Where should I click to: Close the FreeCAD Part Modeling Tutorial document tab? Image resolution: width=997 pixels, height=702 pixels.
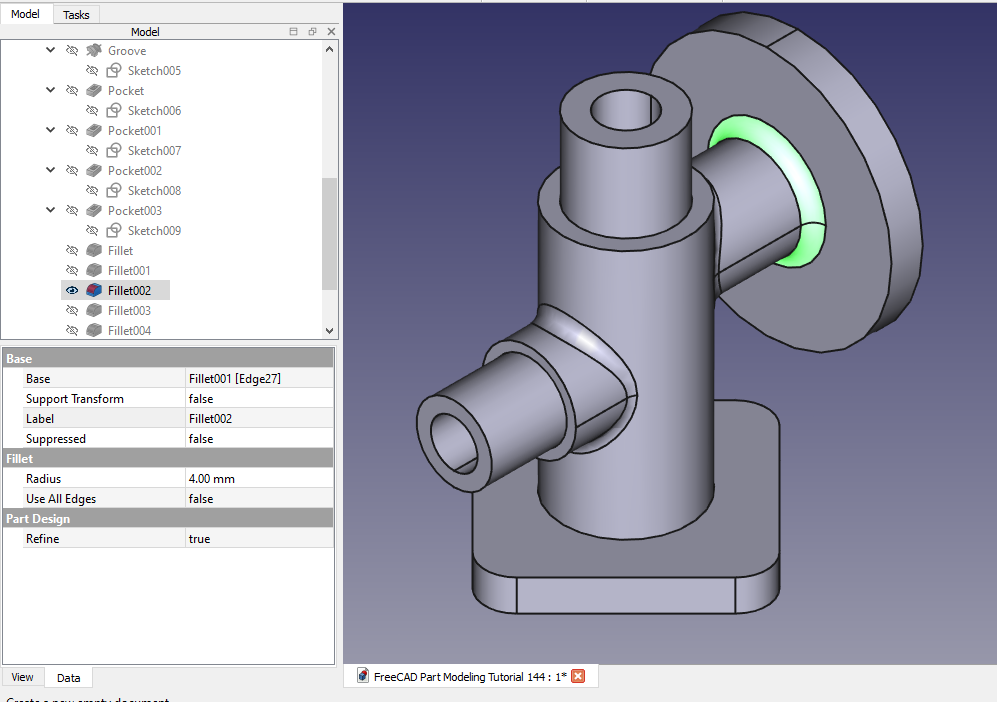tap(577, 676)
